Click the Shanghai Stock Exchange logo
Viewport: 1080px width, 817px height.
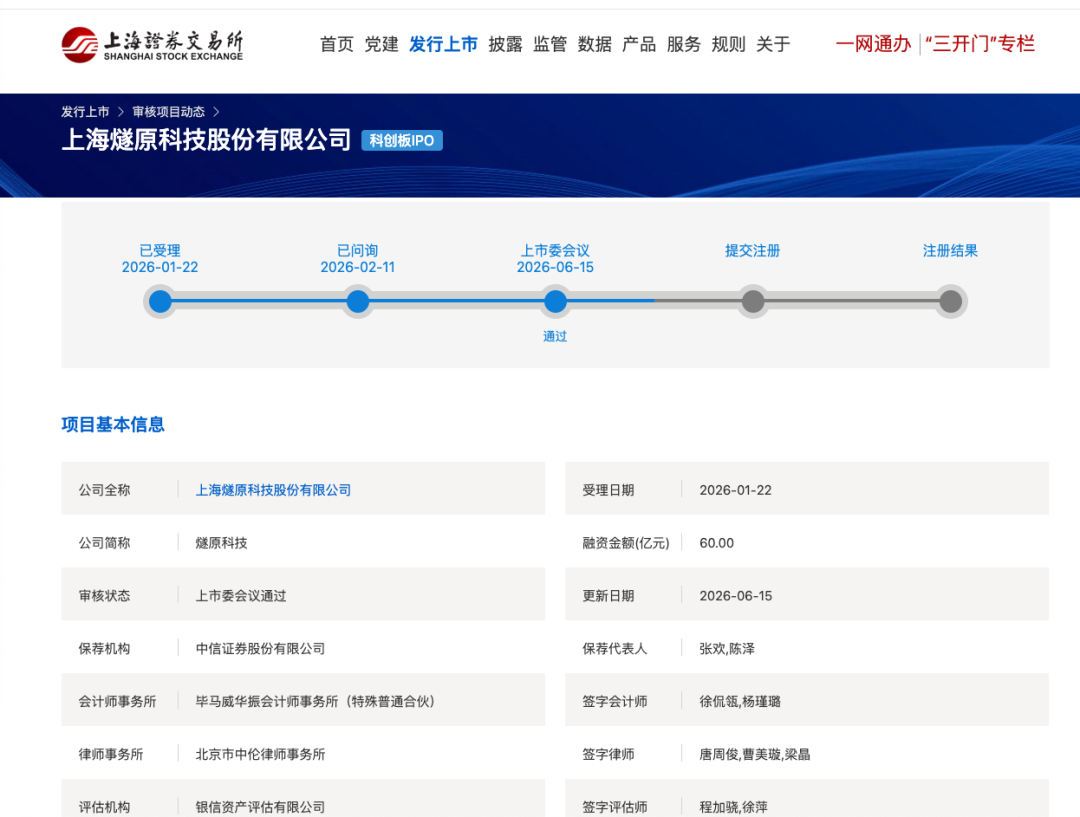click(x=152, y=45)
